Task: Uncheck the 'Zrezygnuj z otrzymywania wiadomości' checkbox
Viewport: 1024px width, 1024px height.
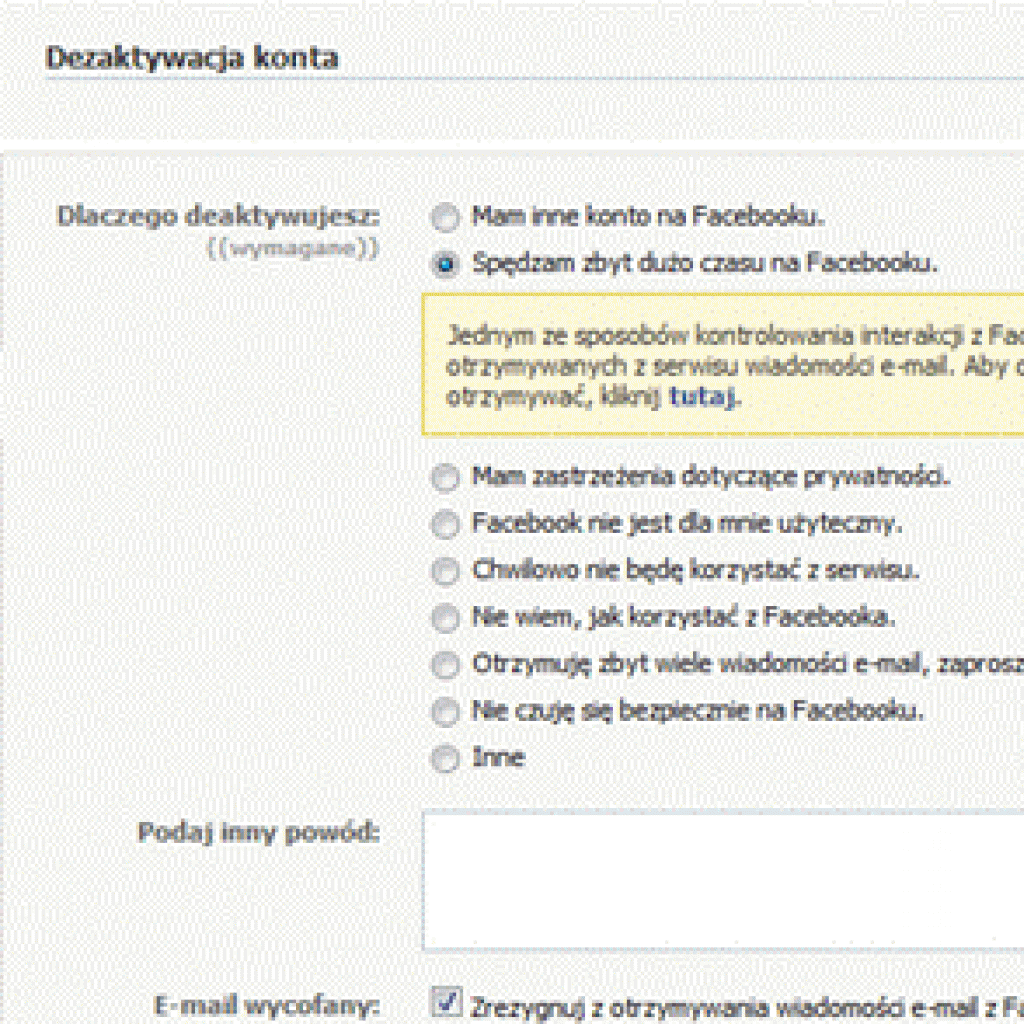Action: pos(447,1002)
